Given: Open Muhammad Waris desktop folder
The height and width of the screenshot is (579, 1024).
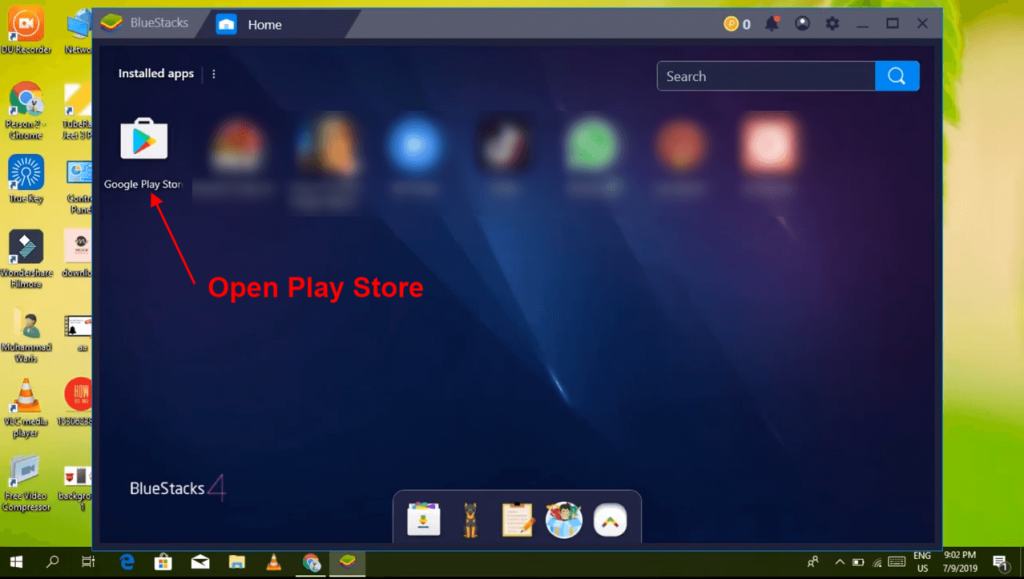Looking at the screenshot, I should (x=26, y=334).
